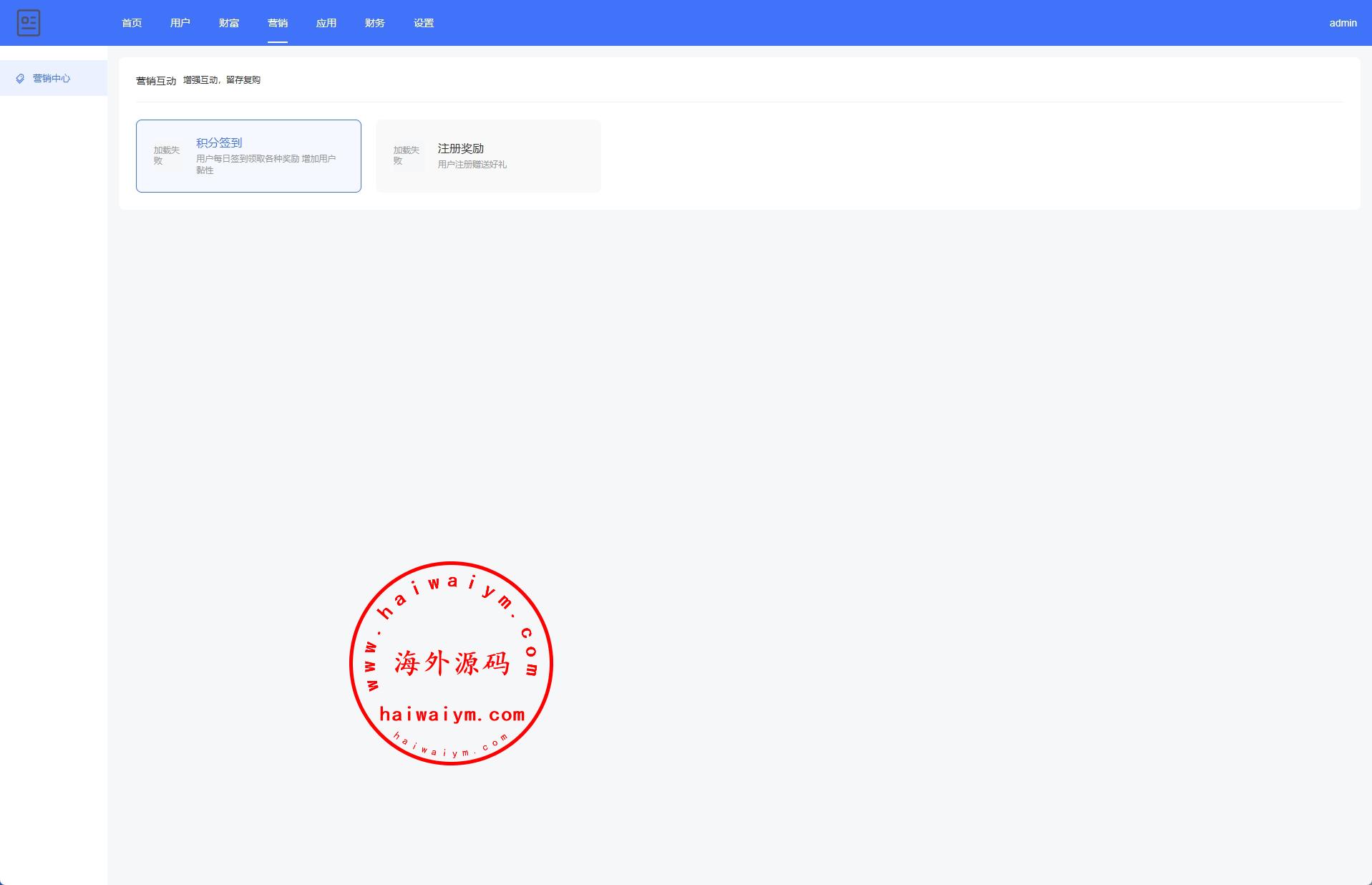Click the 用户注册赠送好礼 description text
Viewport: 1372px width, 885px height.
coord(472,165)
